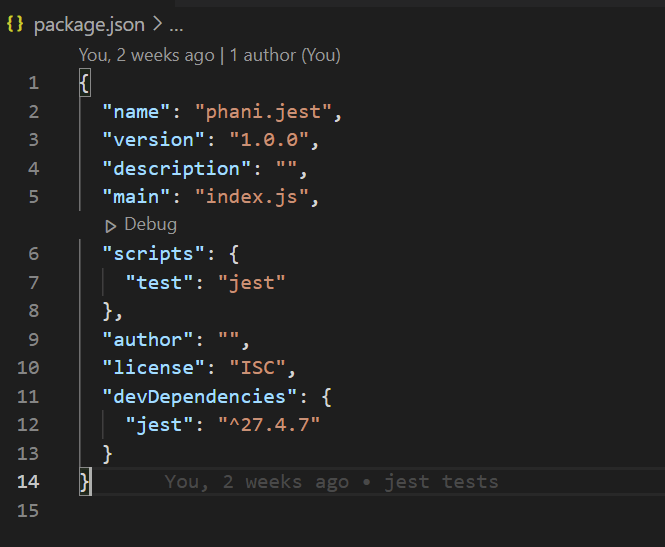665x547 pixels.
Task: Run the Debug code lens above scripts
Action: tap(150, 225)
